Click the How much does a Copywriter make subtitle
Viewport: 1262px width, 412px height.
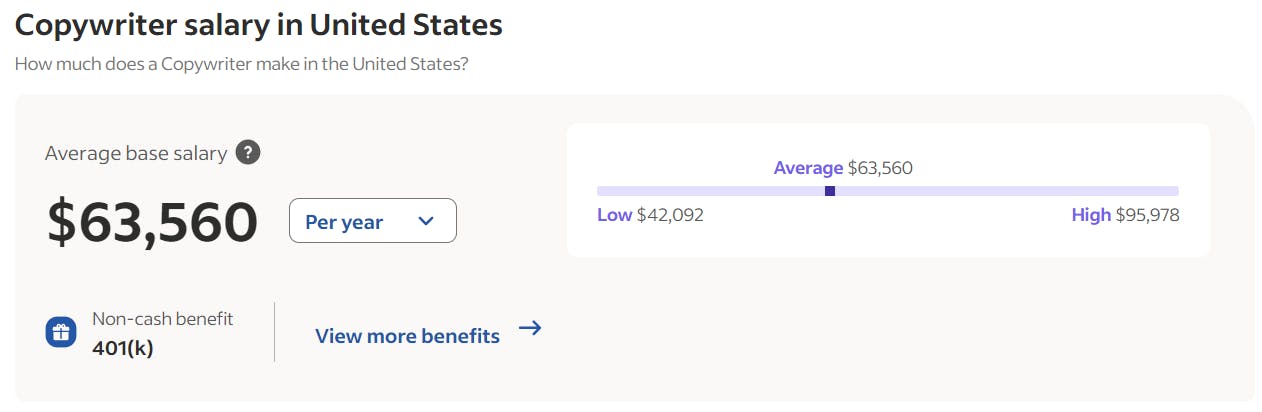coord(242,64)
